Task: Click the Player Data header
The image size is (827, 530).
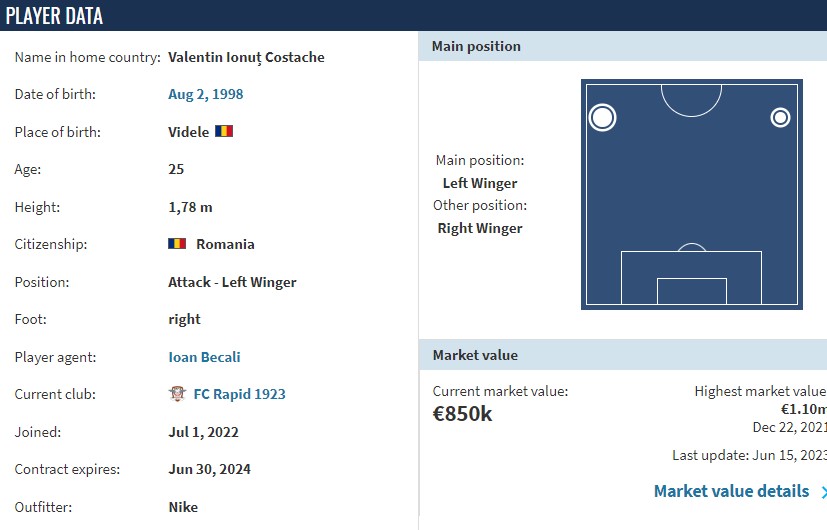Action: pyautogui.click(x=54, y=16)
